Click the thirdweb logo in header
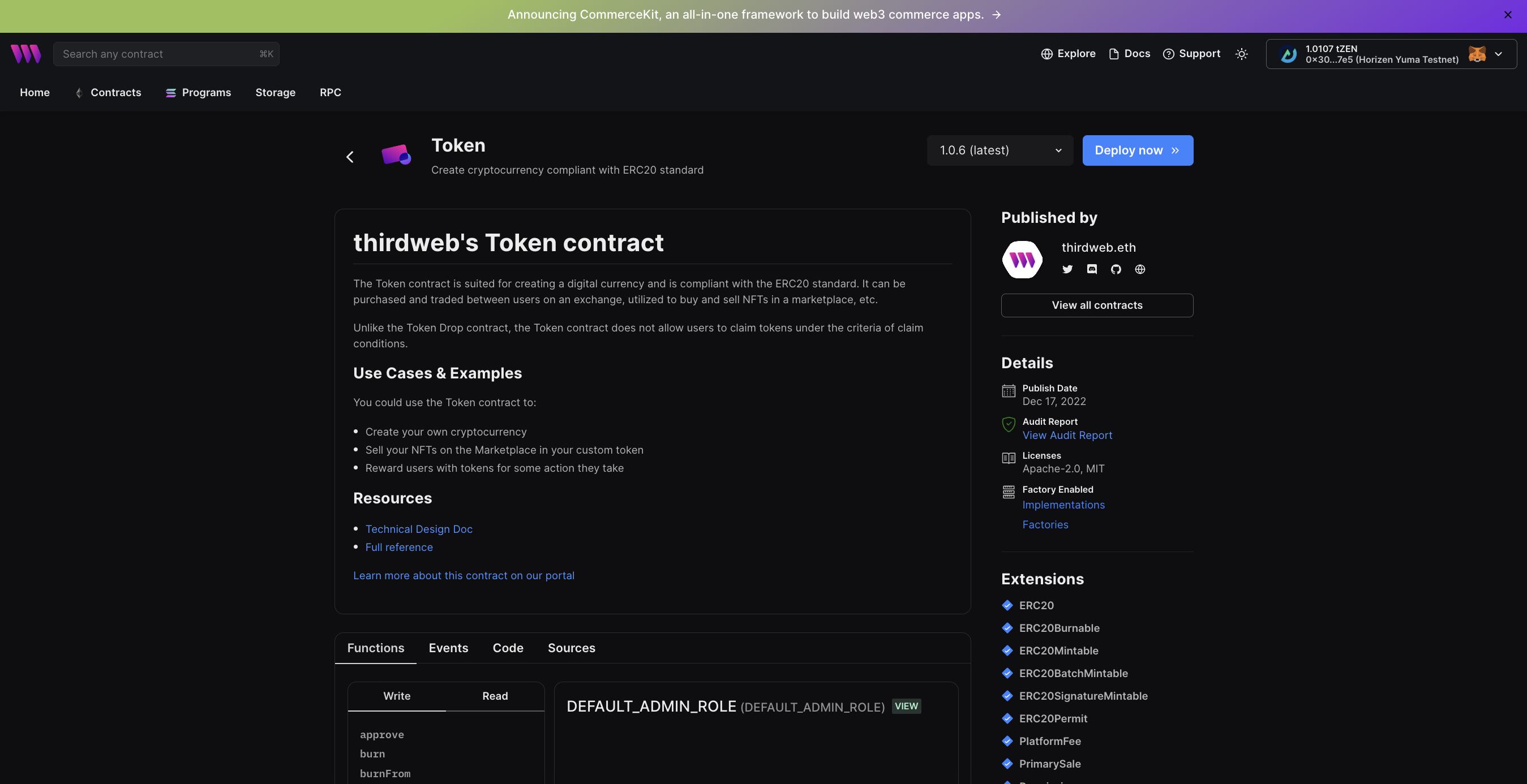1527x784 pixels. [25, 54]
